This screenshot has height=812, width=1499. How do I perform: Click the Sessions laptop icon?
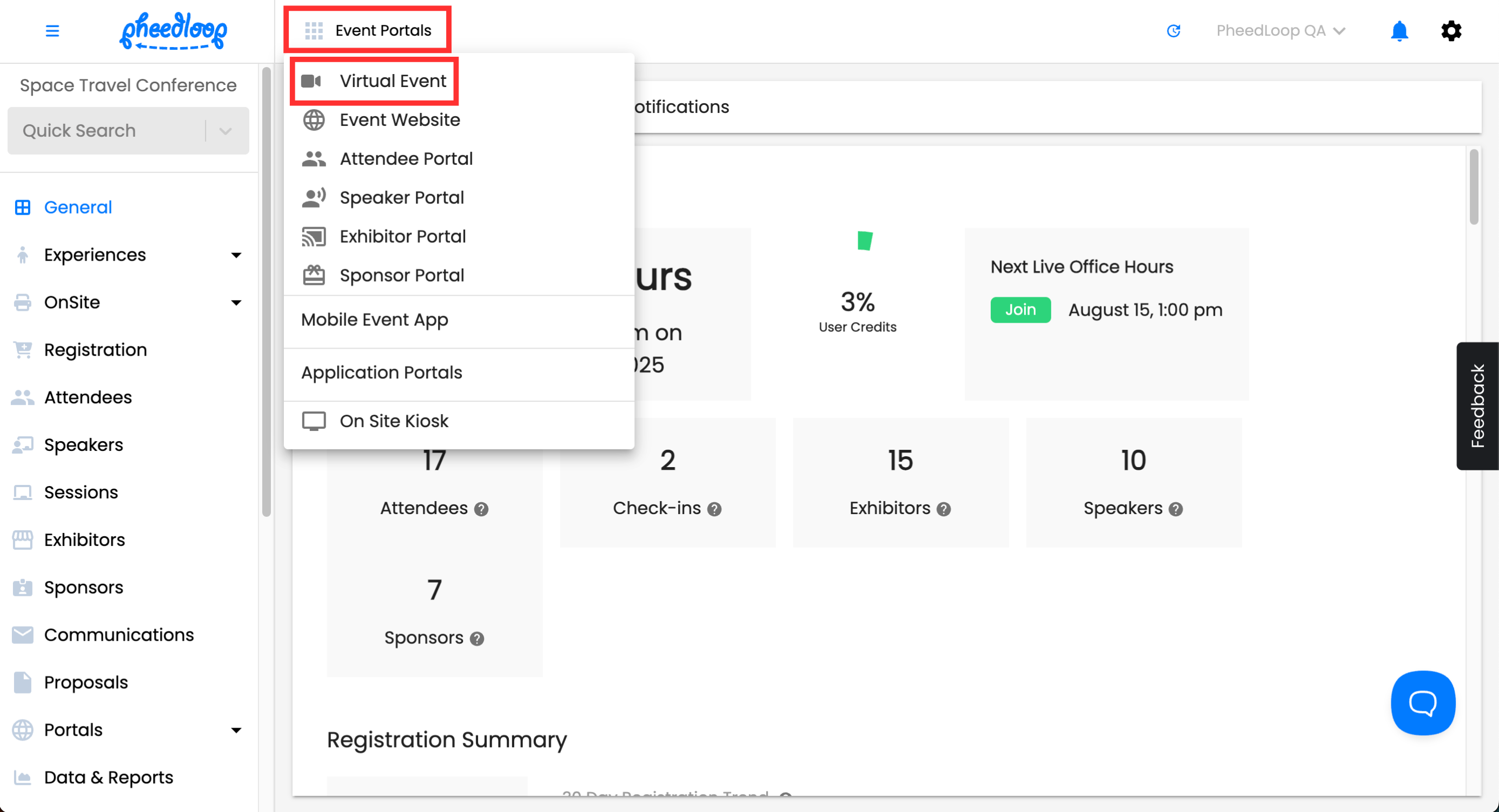(22, 492)
